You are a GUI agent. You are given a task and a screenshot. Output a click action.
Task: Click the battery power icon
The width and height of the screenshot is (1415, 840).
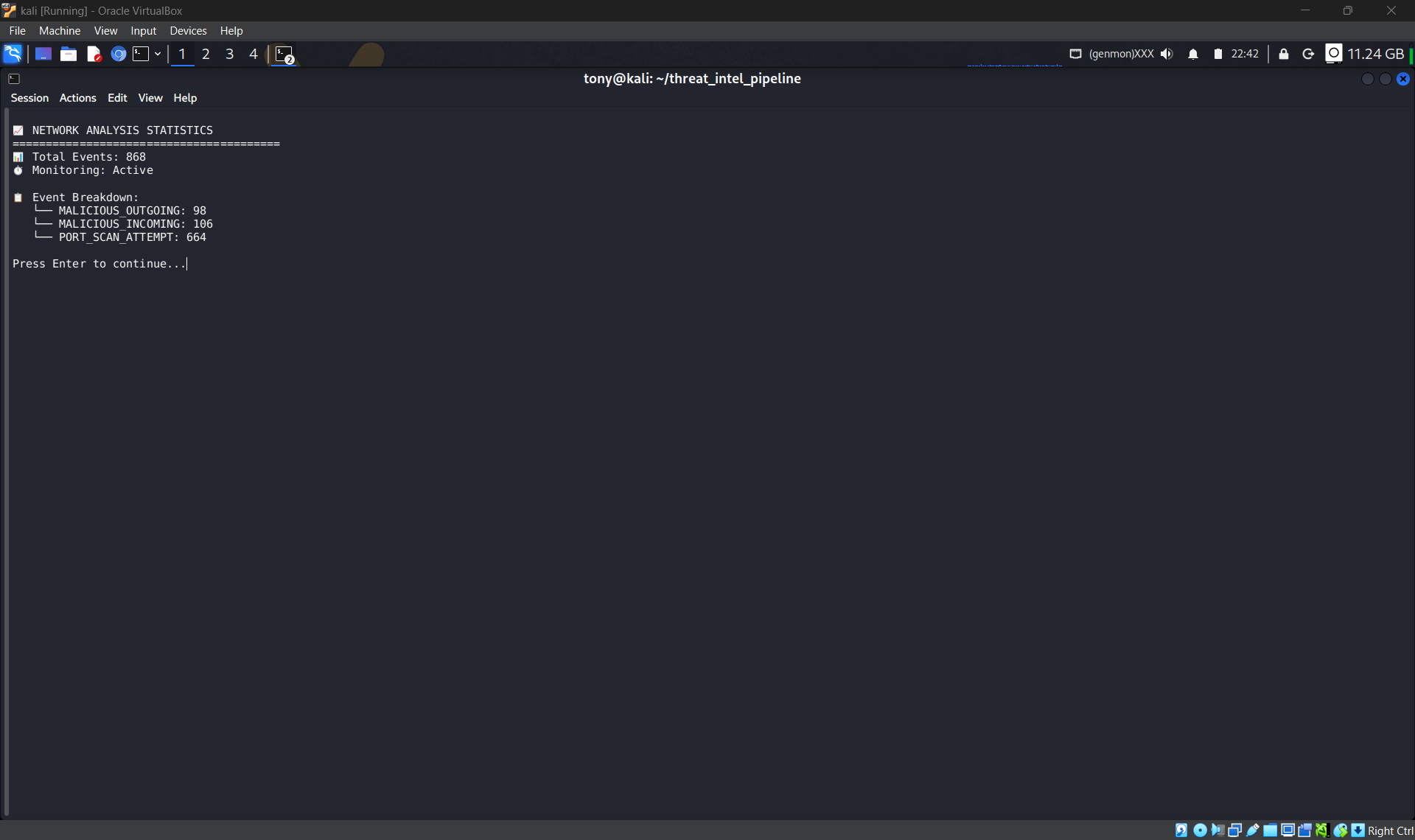[1217, 54]
